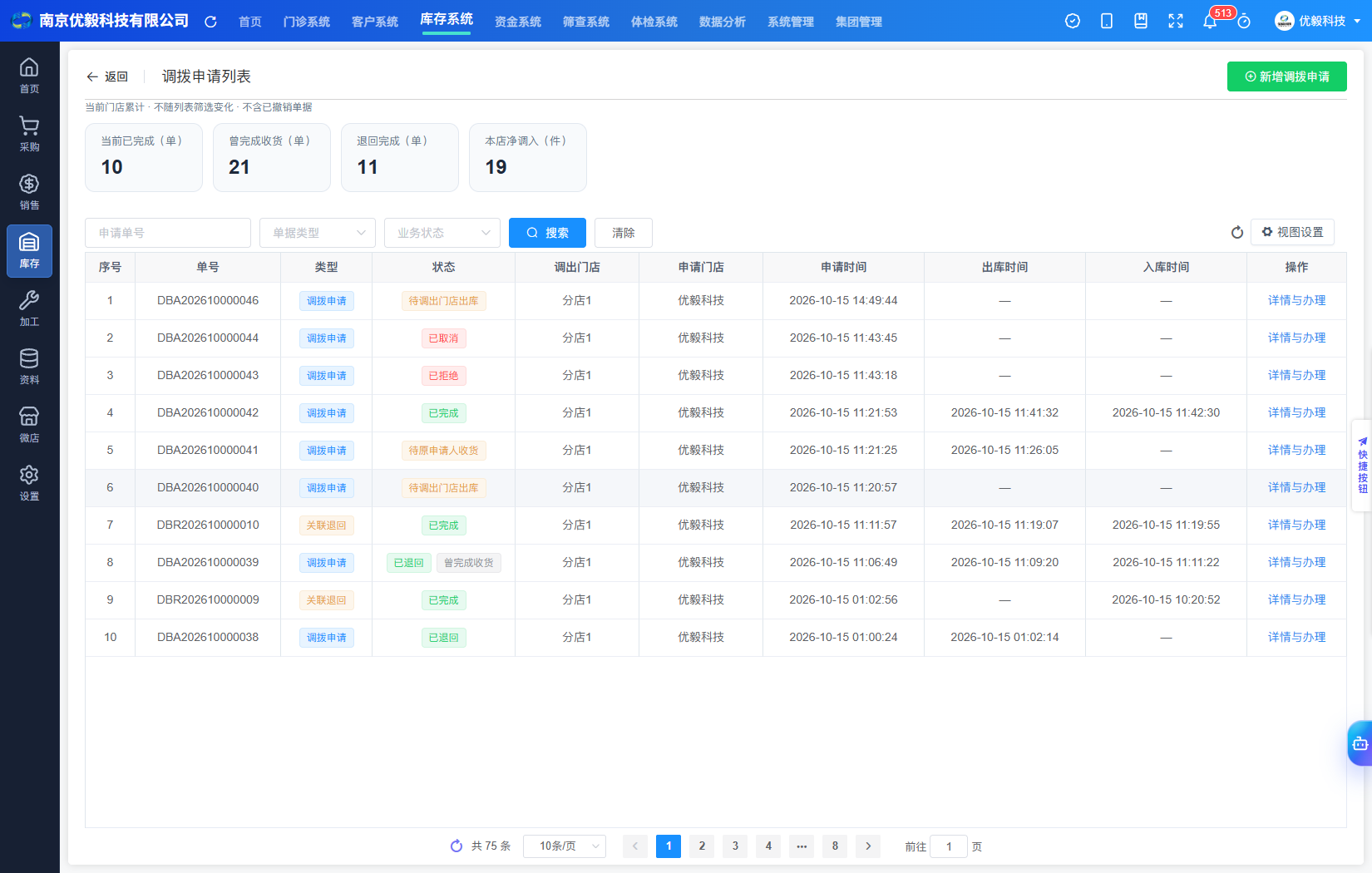Open 详情与办理 for DBA202610000046
Screen dimensions: 1372x873
coord(1296,301)
